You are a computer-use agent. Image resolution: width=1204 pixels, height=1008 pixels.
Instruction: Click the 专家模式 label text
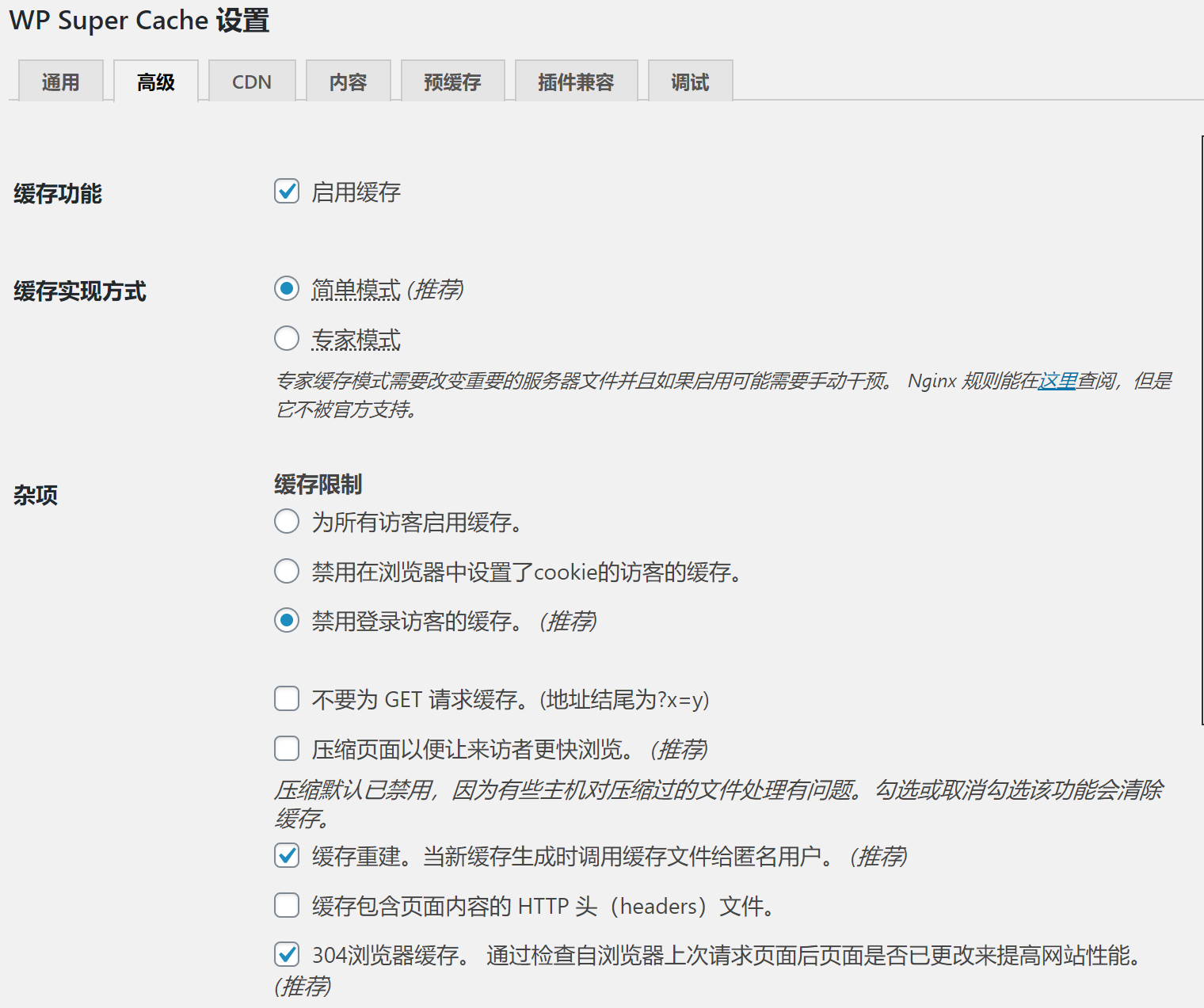tap(356, 340)
